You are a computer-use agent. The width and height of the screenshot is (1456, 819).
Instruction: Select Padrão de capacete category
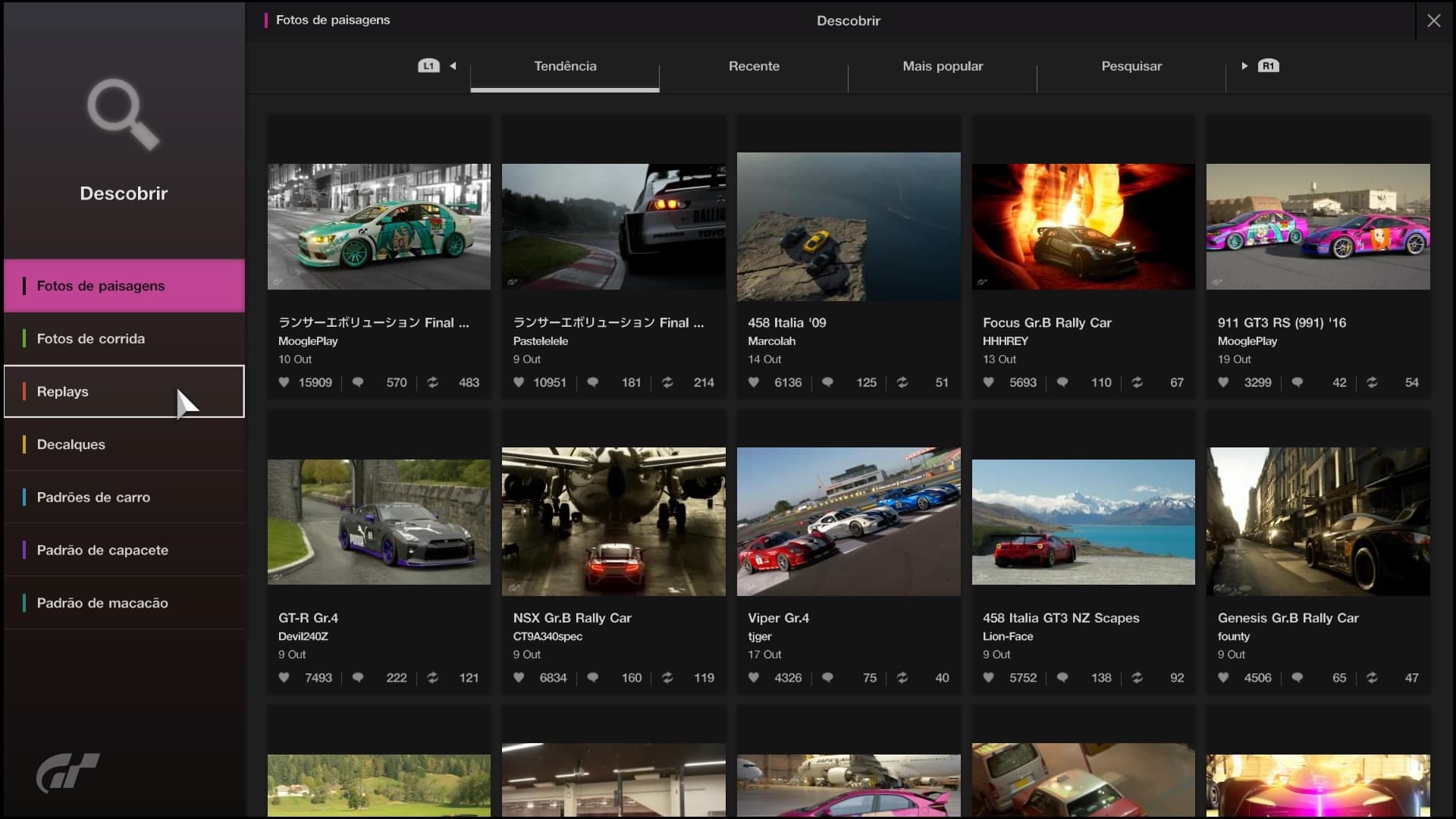tap(124, 550)
